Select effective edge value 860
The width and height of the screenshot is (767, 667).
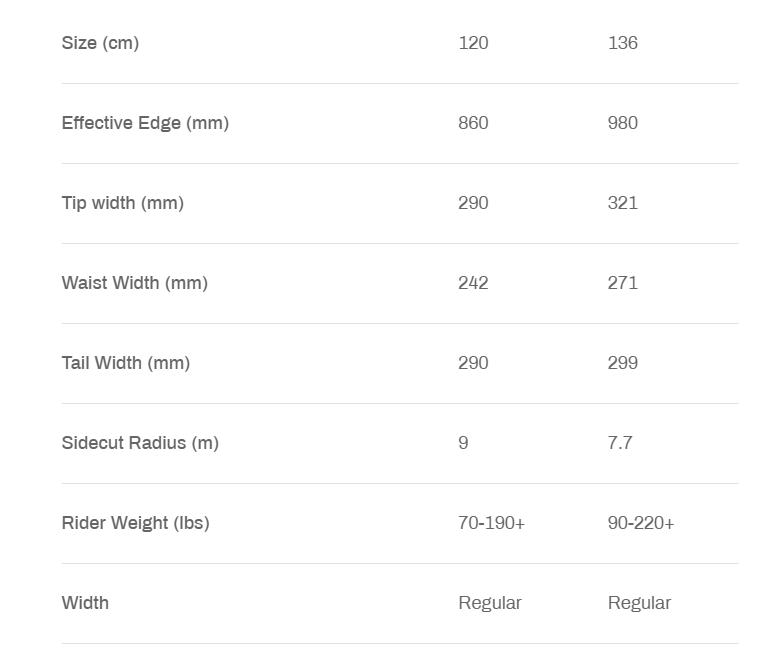click(473, 123)
